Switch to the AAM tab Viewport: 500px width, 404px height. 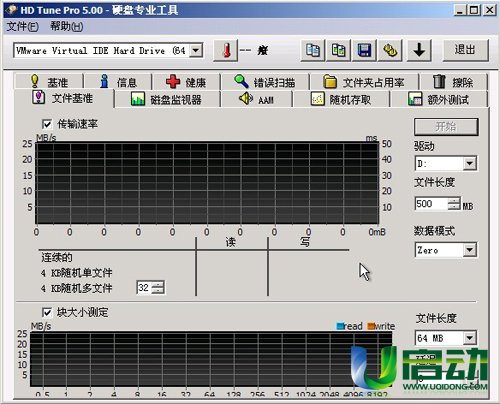tap(257, 99)
